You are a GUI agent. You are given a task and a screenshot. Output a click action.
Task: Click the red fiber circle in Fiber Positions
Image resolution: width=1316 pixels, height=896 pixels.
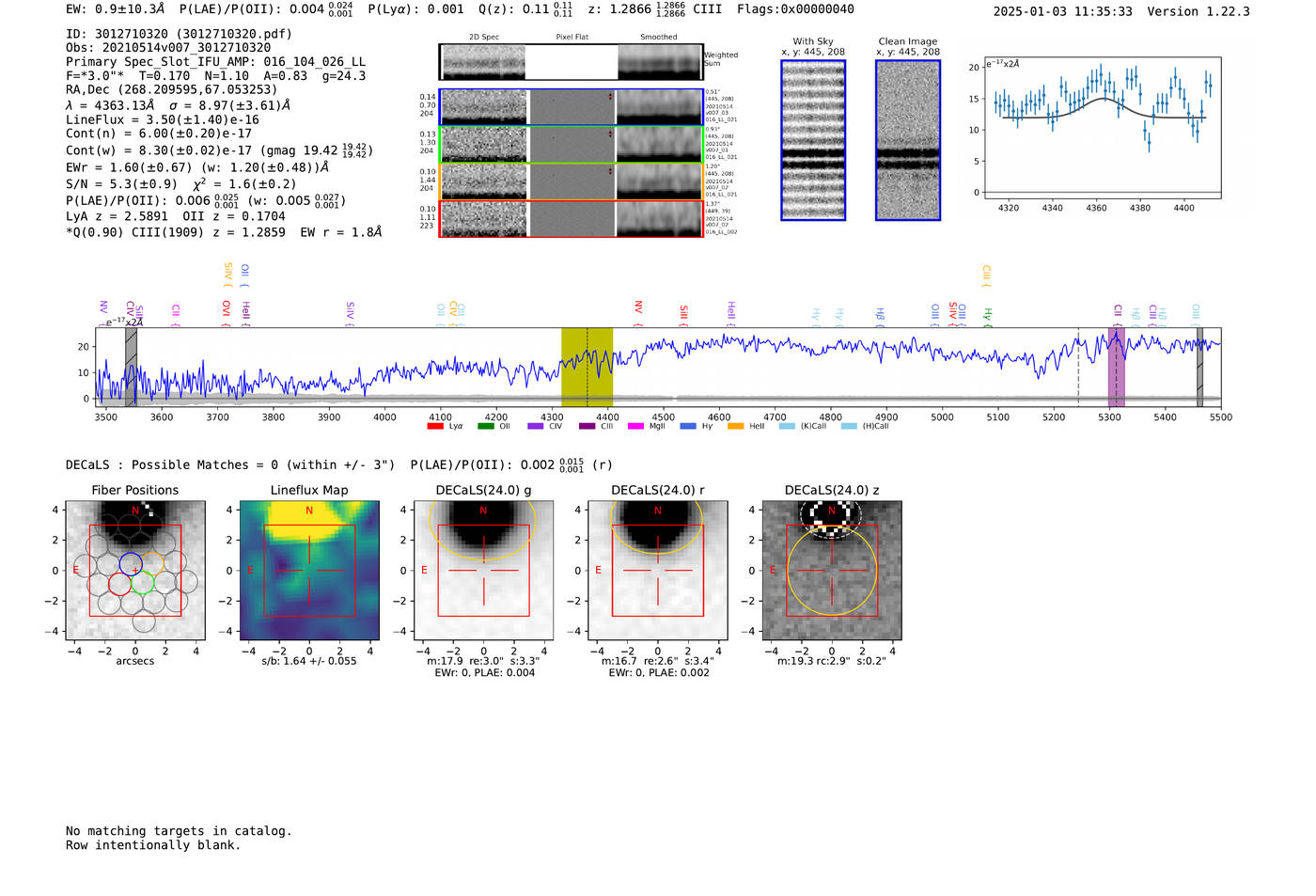point(119,584)
